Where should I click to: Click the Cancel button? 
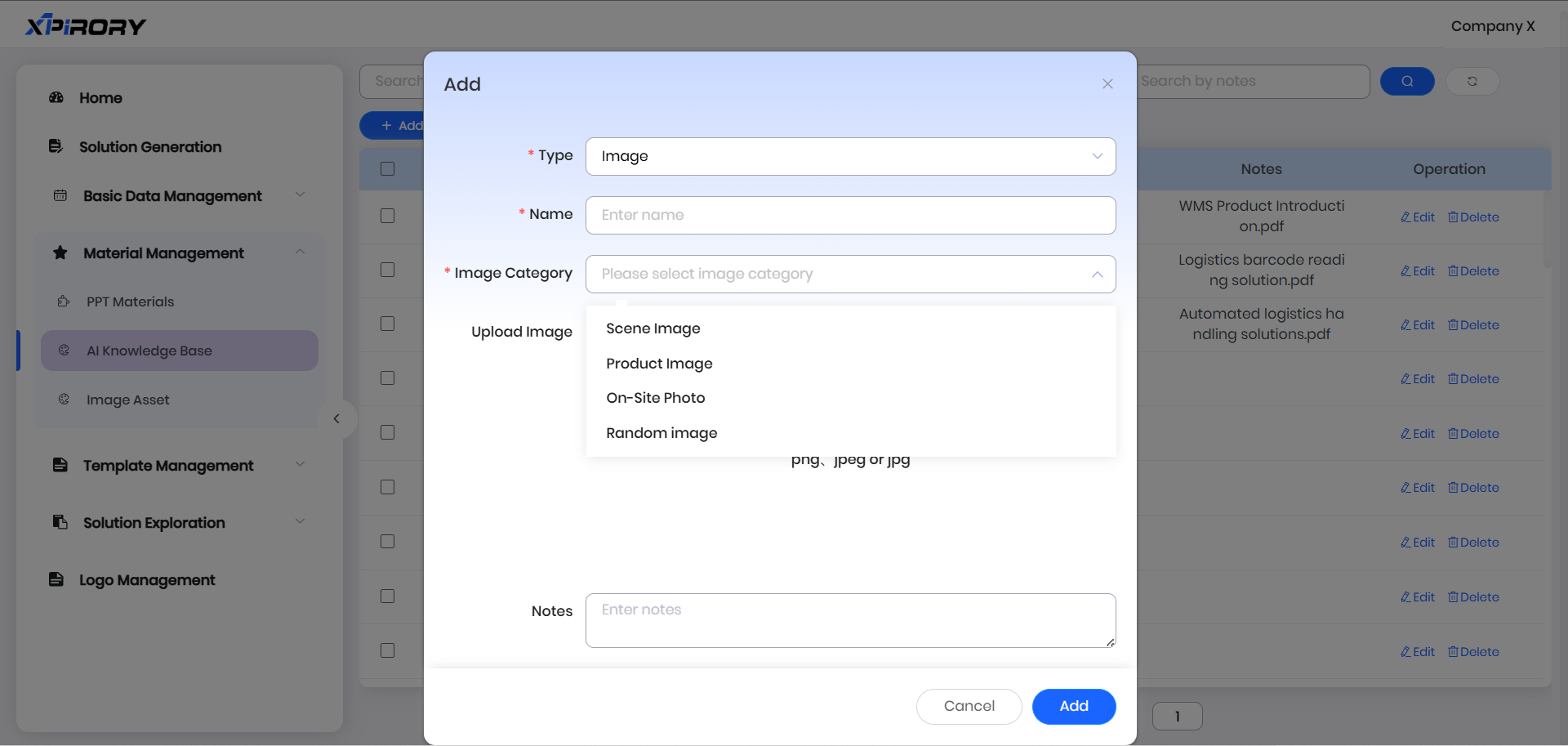point(969,706)
